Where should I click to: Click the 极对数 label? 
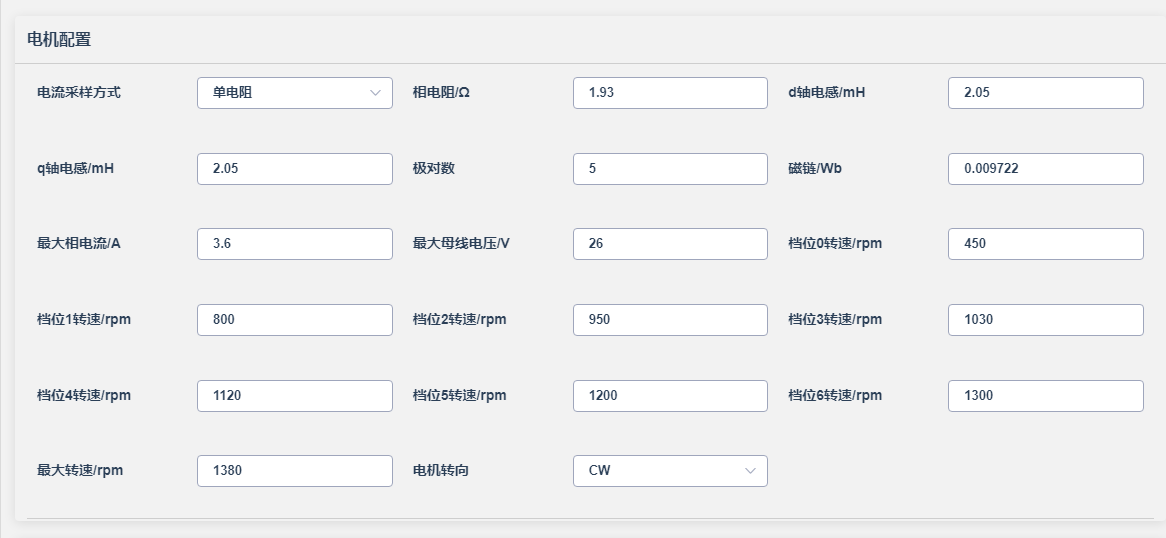pyautogui.click(x=434, y=169)
